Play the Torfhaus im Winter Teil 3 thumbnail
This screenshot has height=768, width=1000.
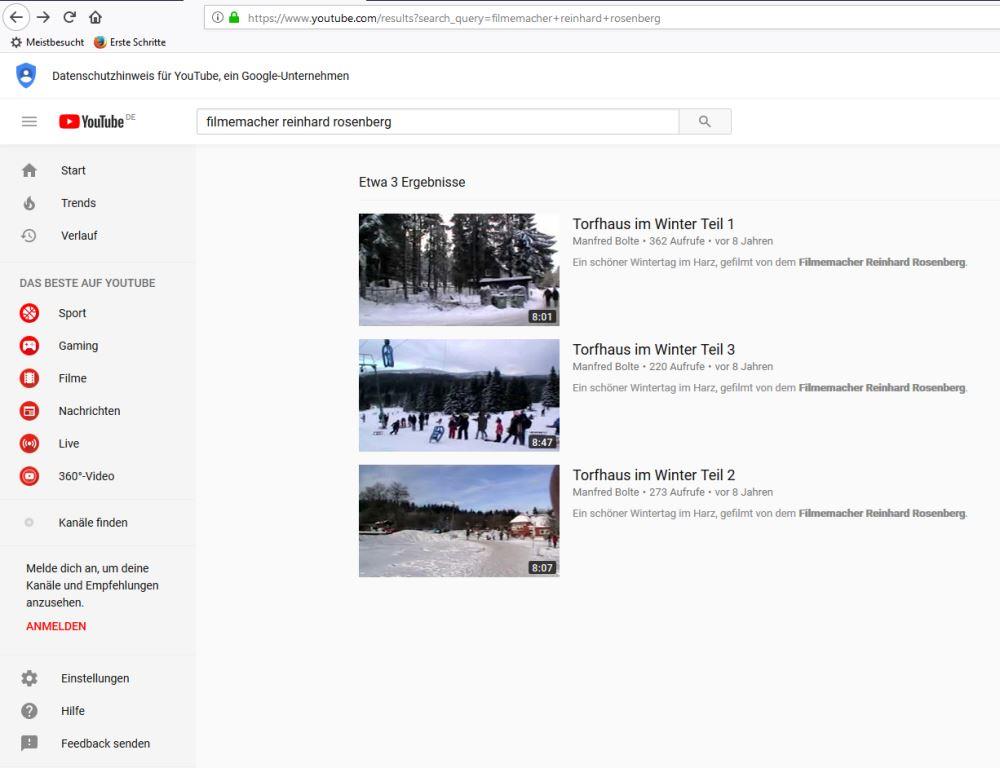459,395
